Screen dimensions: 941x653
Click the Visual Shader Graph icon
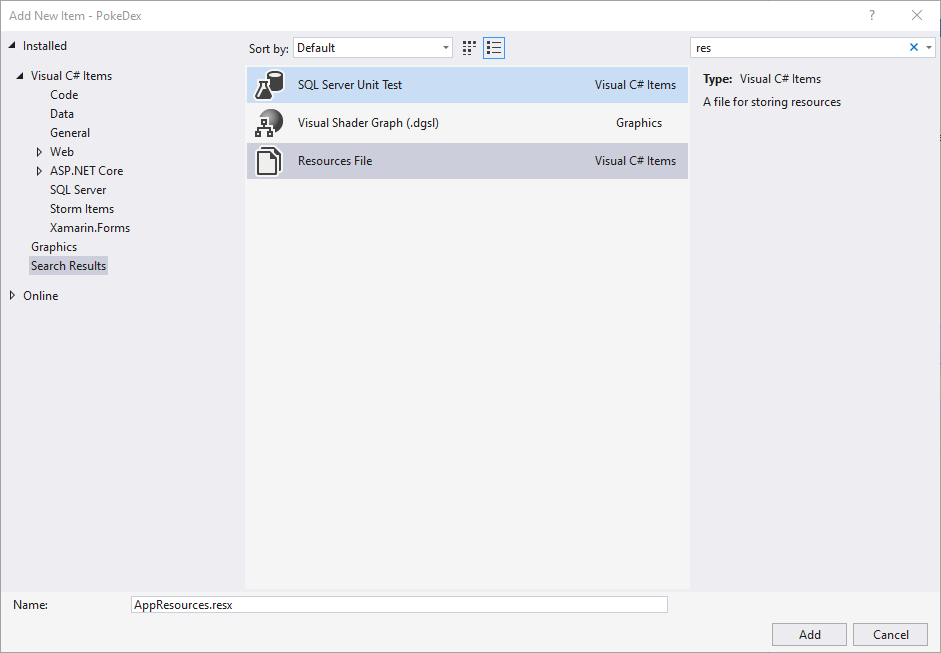tap(268, 124)
